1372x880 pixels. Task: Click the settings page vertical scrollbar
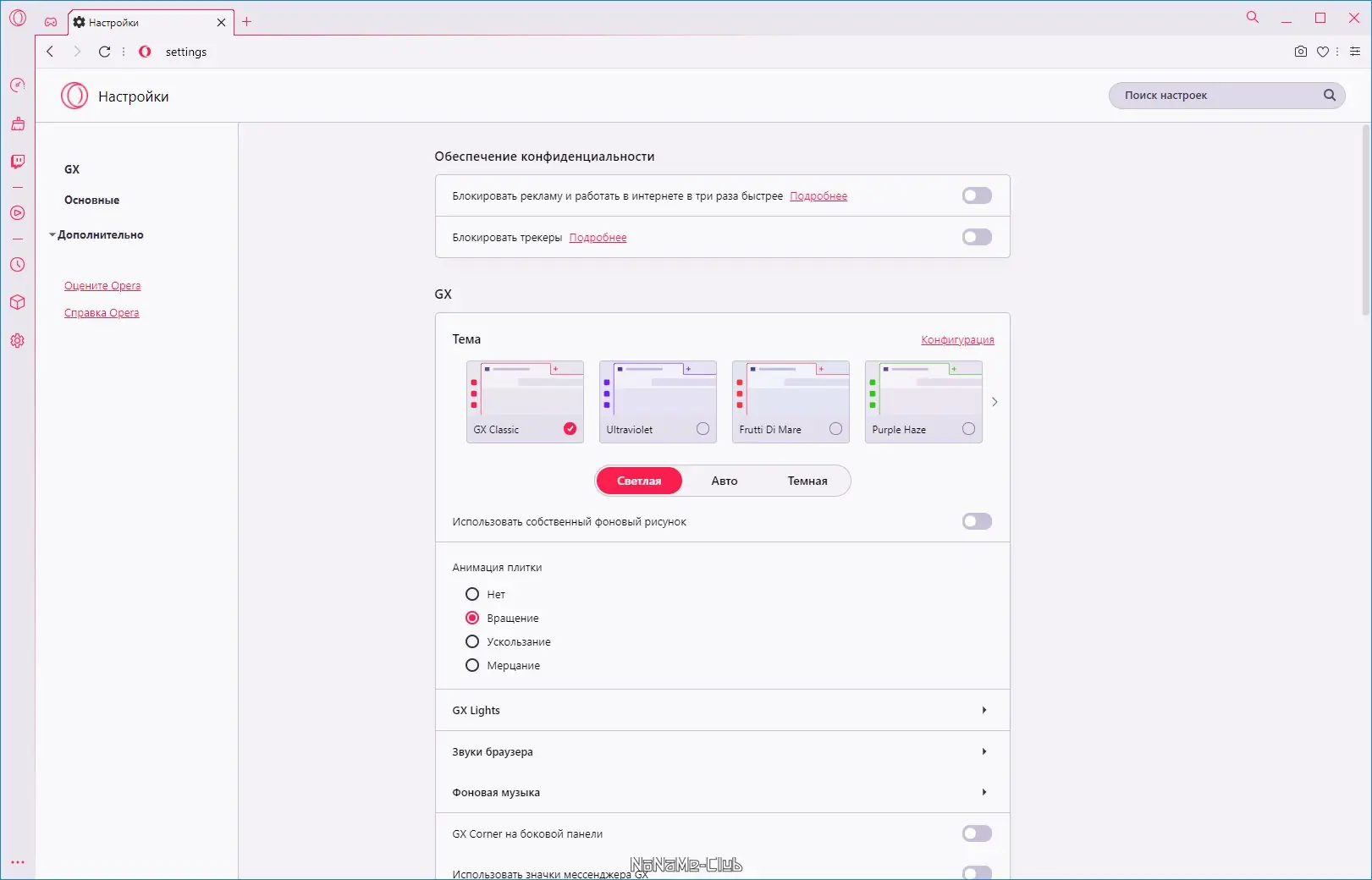(x=1366, y=220)
